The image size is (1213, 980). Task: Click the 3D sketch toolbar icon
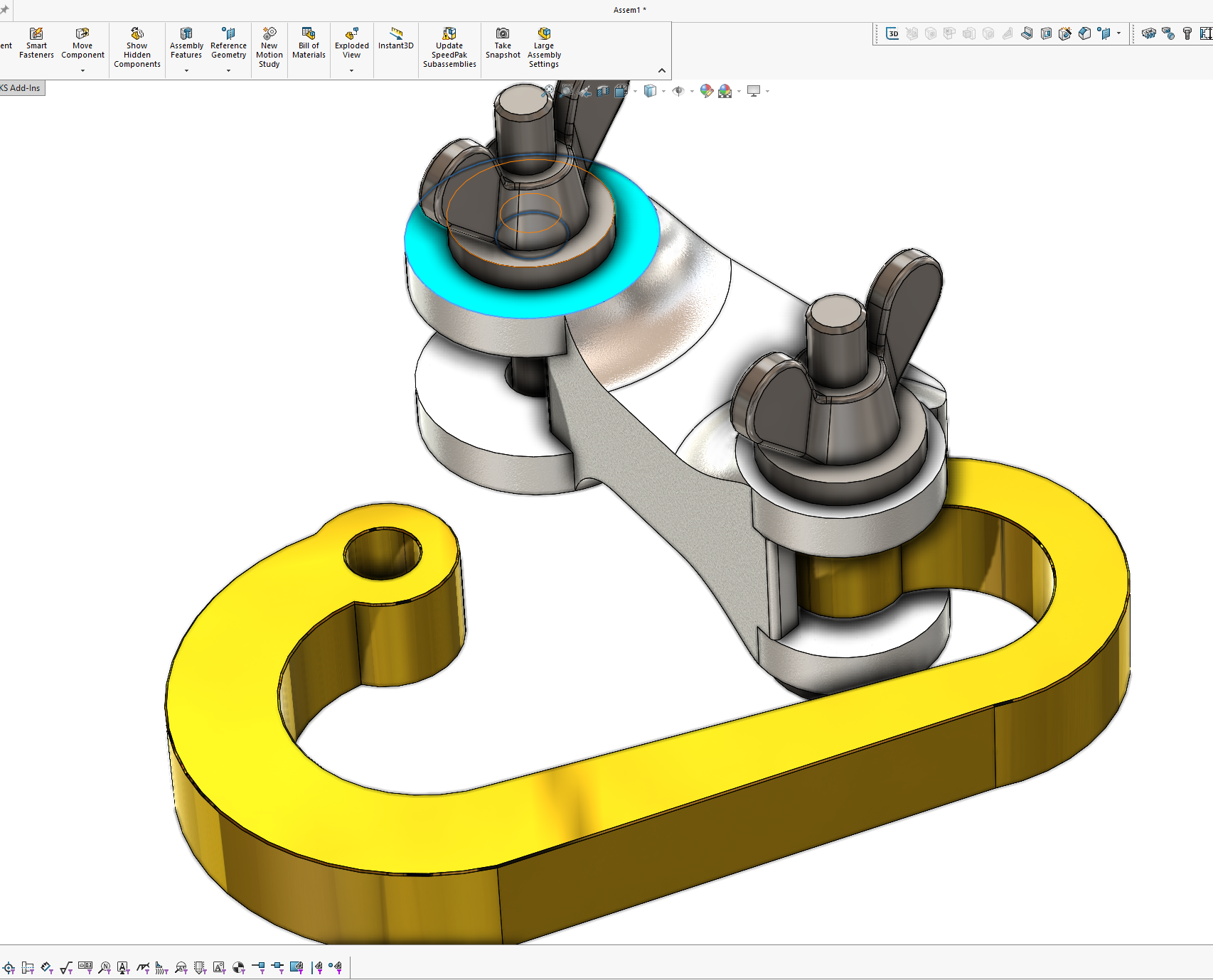(893, 33)
